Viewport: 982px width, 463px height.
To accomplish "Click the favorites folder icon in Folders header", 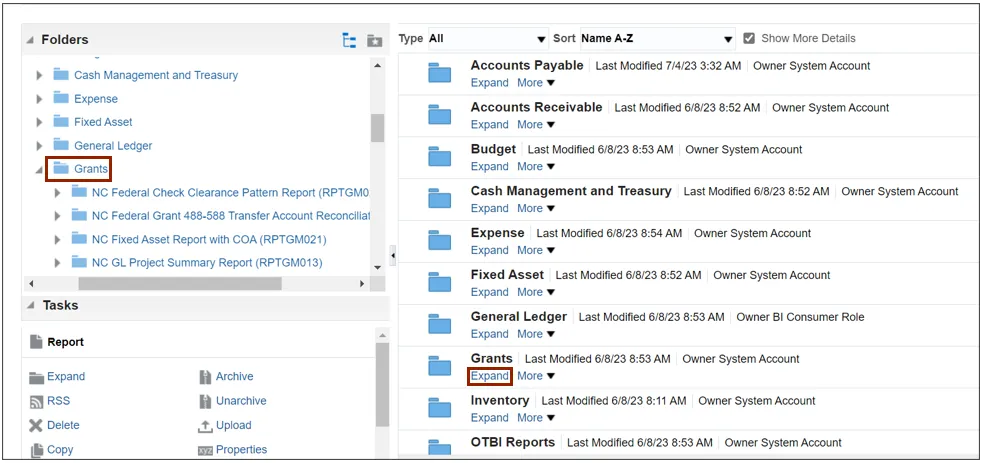I will 374,40.
